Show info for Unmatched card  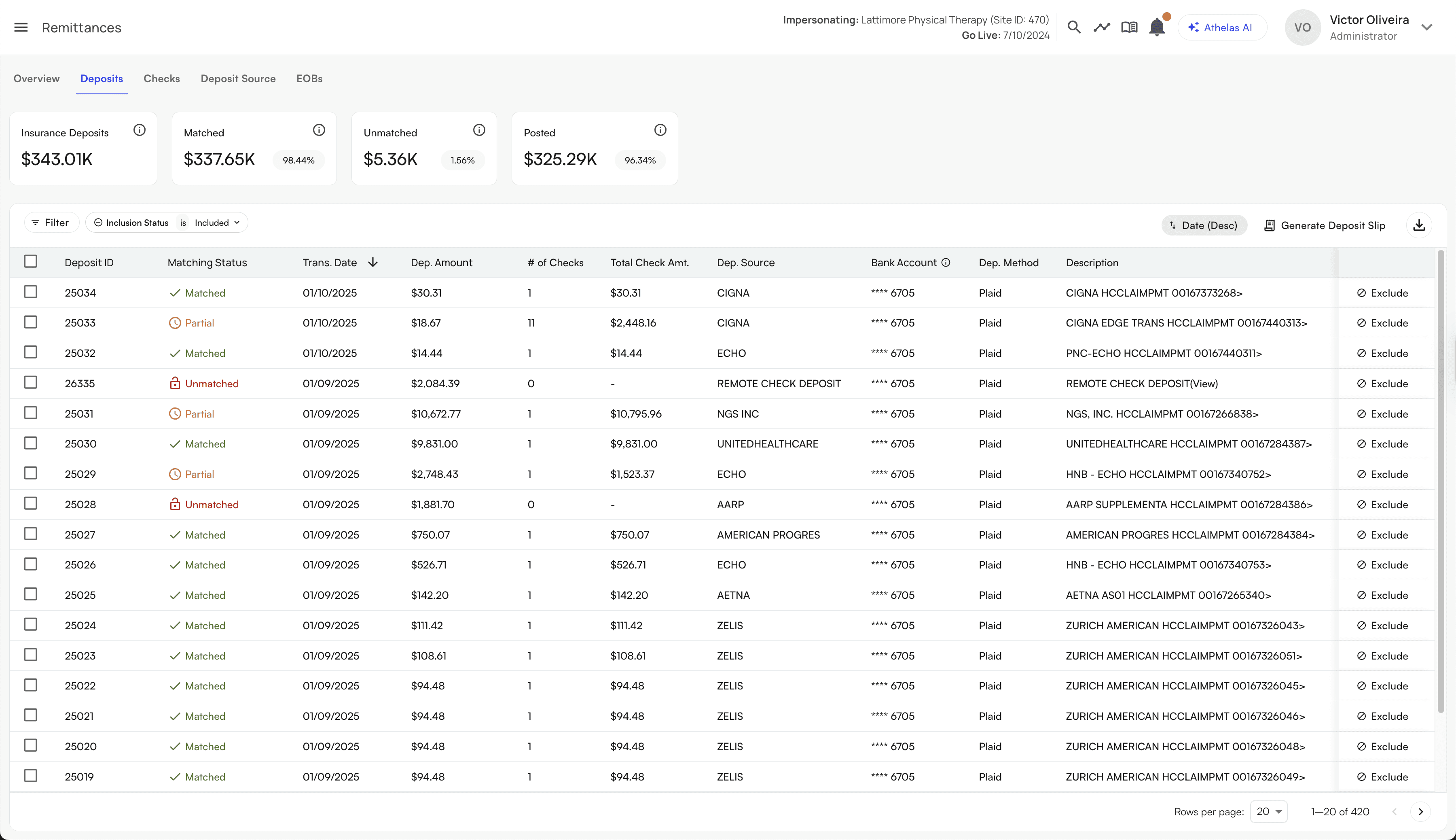point(478,130)
